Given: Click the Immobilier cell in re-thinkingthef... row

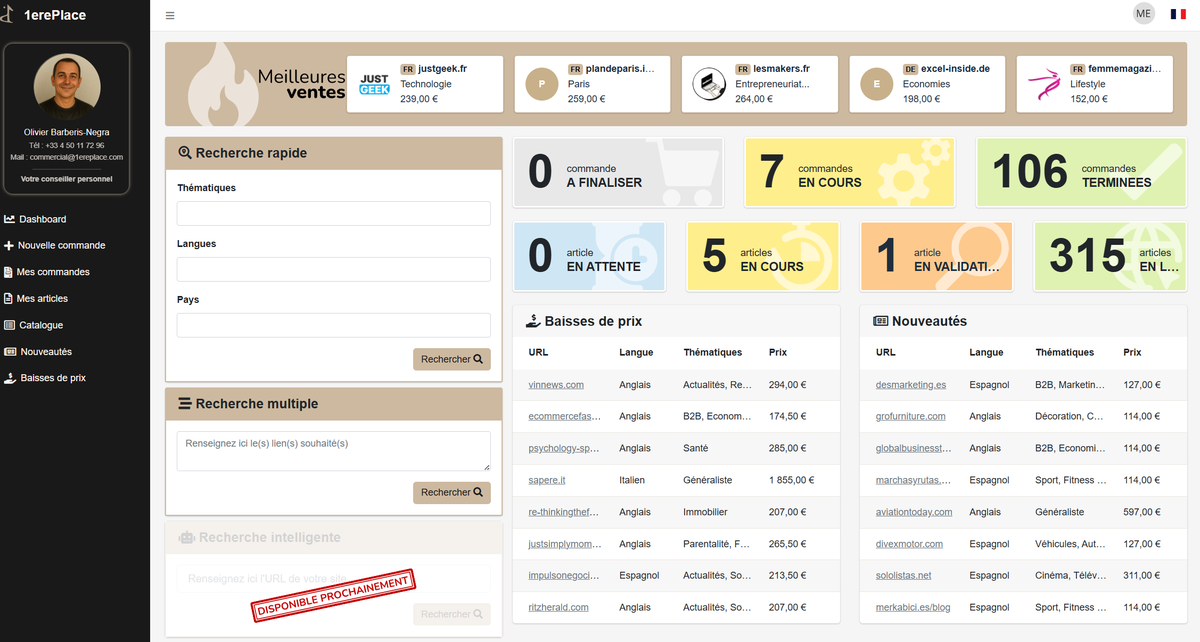Looking at the screenshot, I should coord(706,512).
